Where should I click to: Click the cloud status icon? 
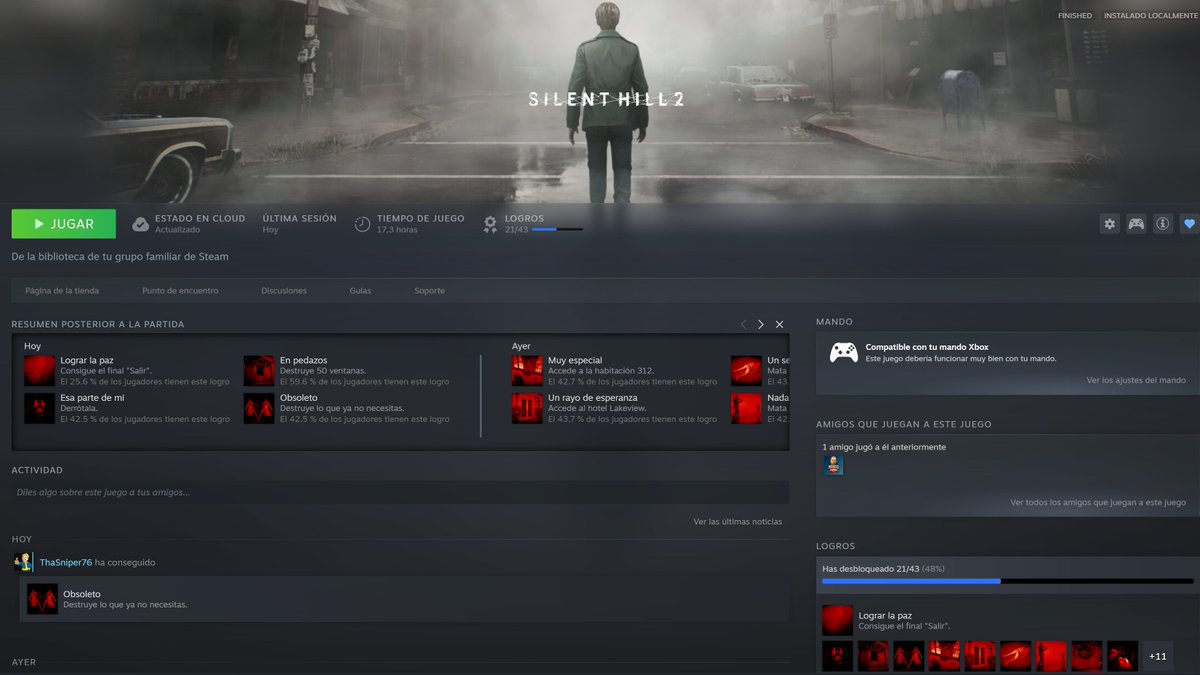(141, 224)
